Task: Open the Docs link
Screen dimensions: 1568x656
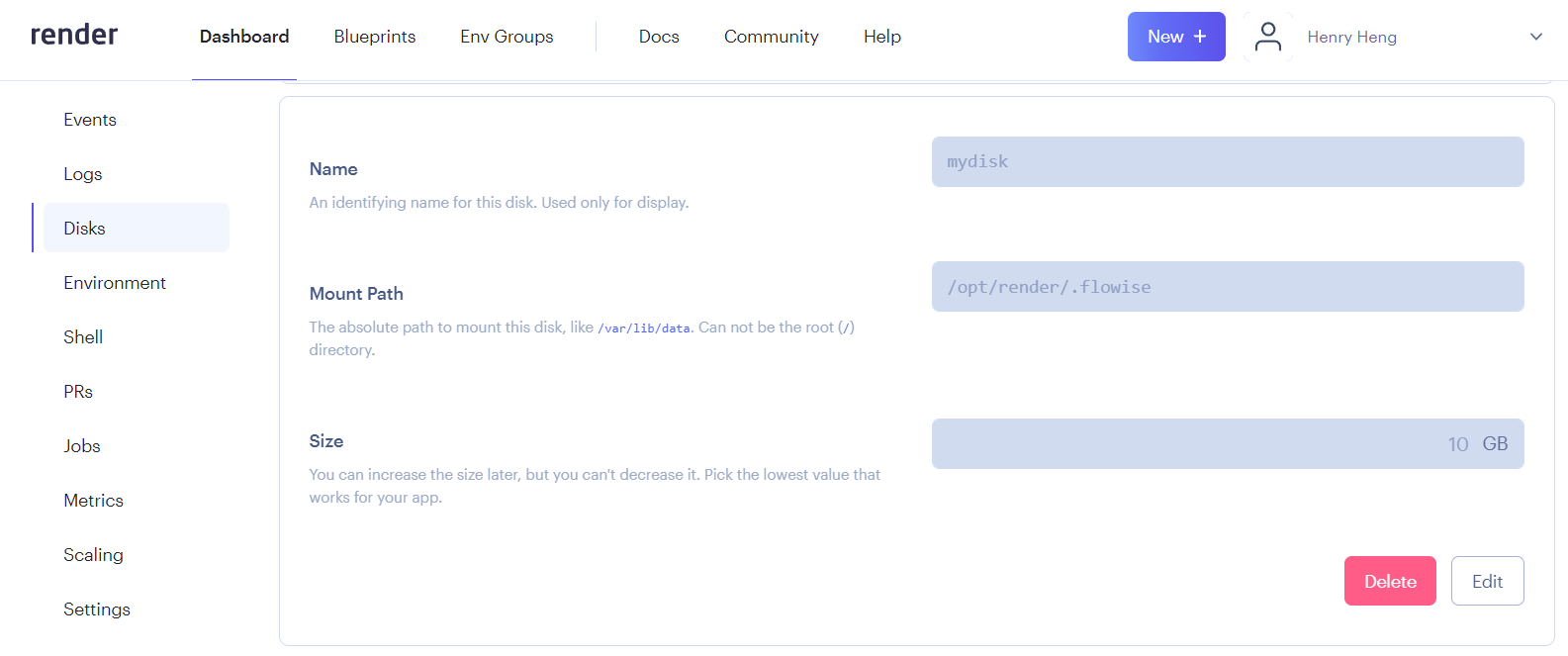Action: 659,37
